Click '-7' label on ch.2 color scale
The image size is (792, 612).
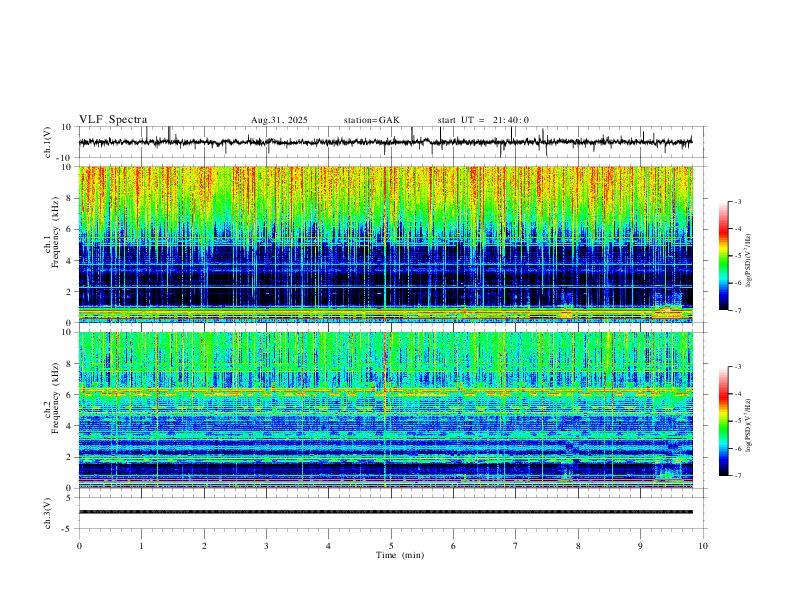tap(737, 476)
